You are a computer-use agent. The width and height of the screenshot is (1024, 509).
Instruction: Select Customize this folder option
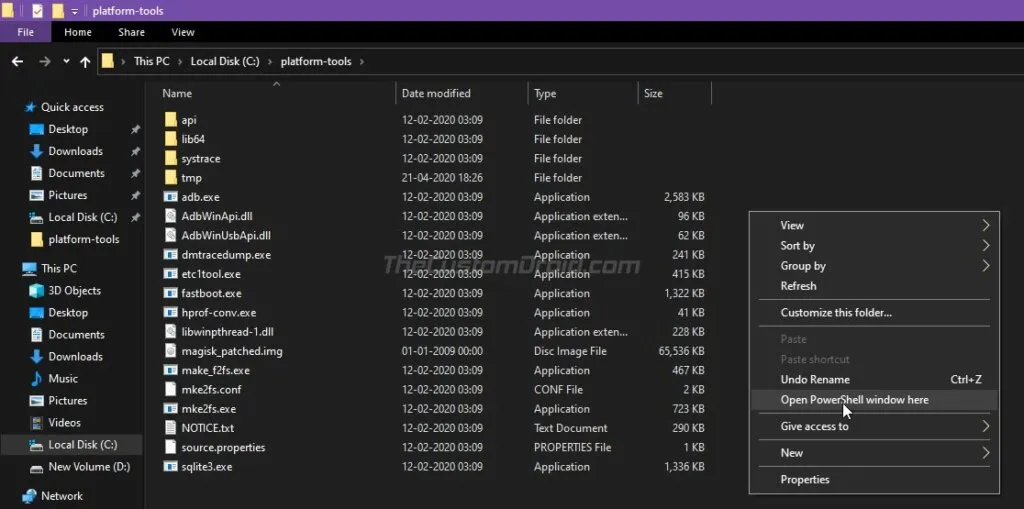pyautogui.click(x=836, y=313)
